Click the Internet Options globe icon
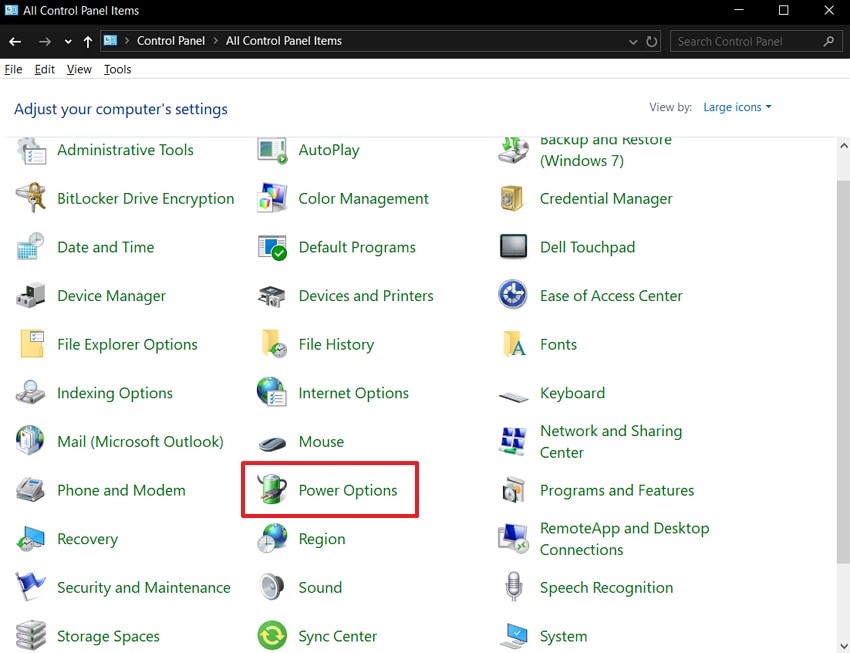 [x=272, y=392]
